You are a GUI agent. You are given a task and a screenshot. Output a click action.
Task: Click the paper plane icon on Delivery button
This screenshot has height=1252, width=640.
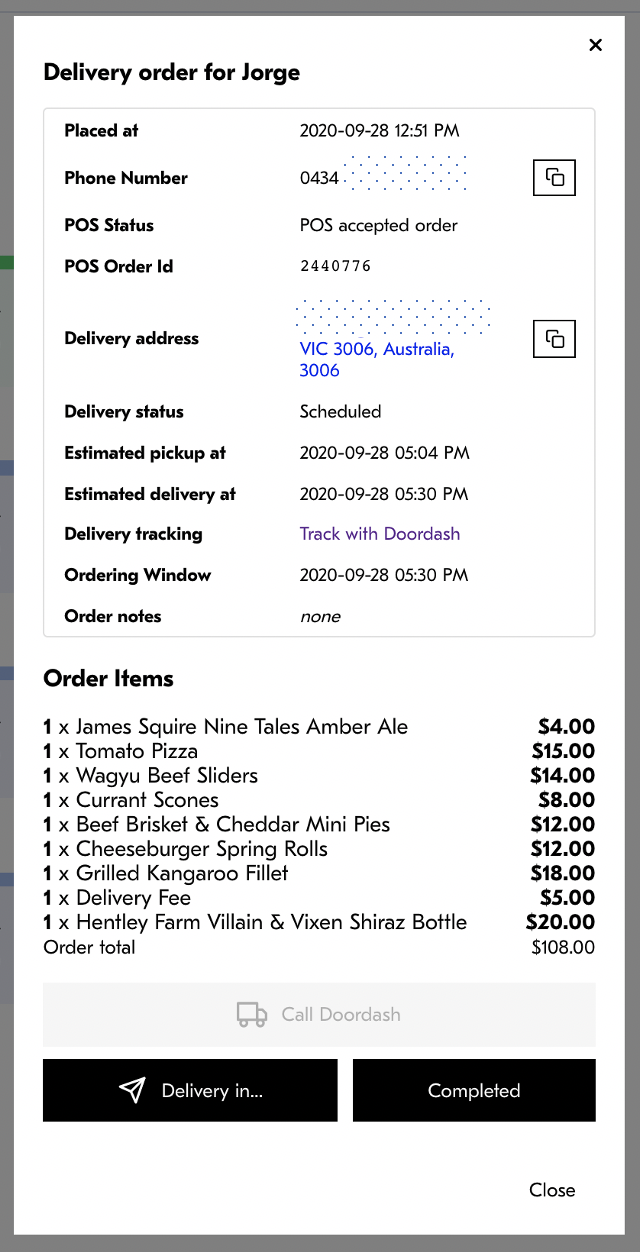pos(132,1090)
